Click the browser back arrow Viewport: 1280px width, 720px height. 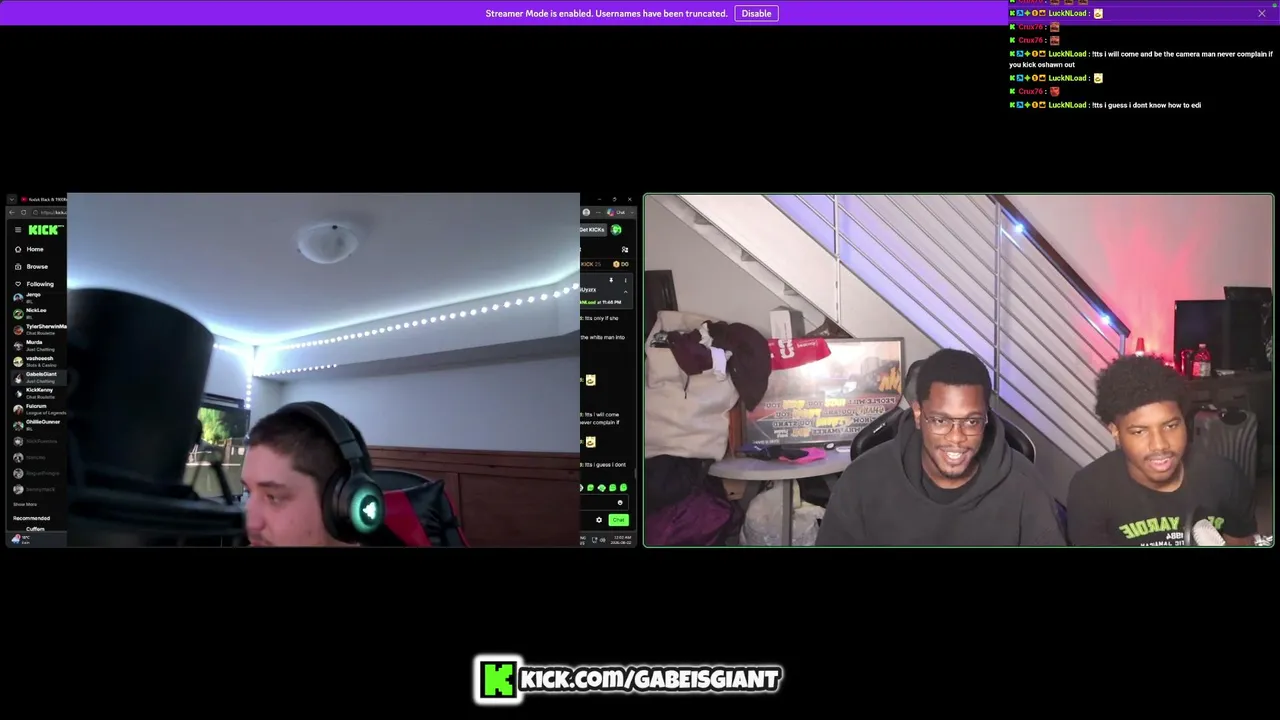[x=12, y=212]
